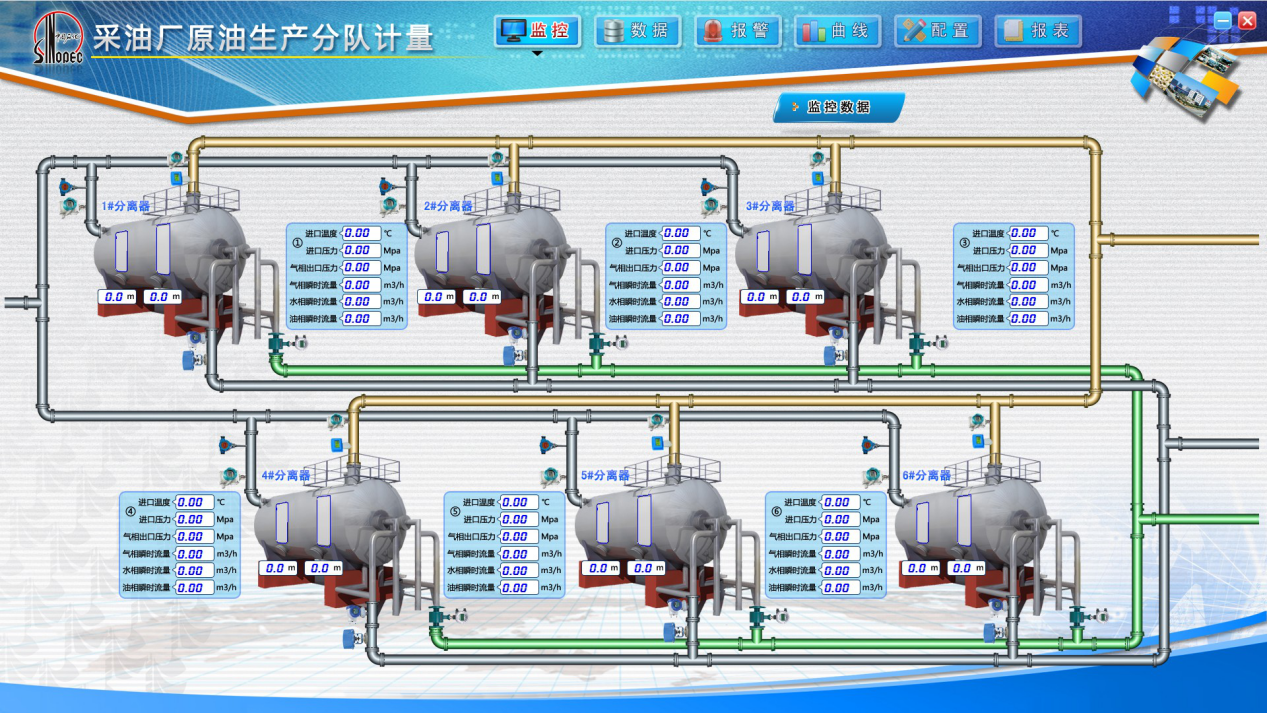The height and width of the screenshot is (713, 1267).
Task: Expand the arrow below the 监控 tab
Action: tap(537, 55)
